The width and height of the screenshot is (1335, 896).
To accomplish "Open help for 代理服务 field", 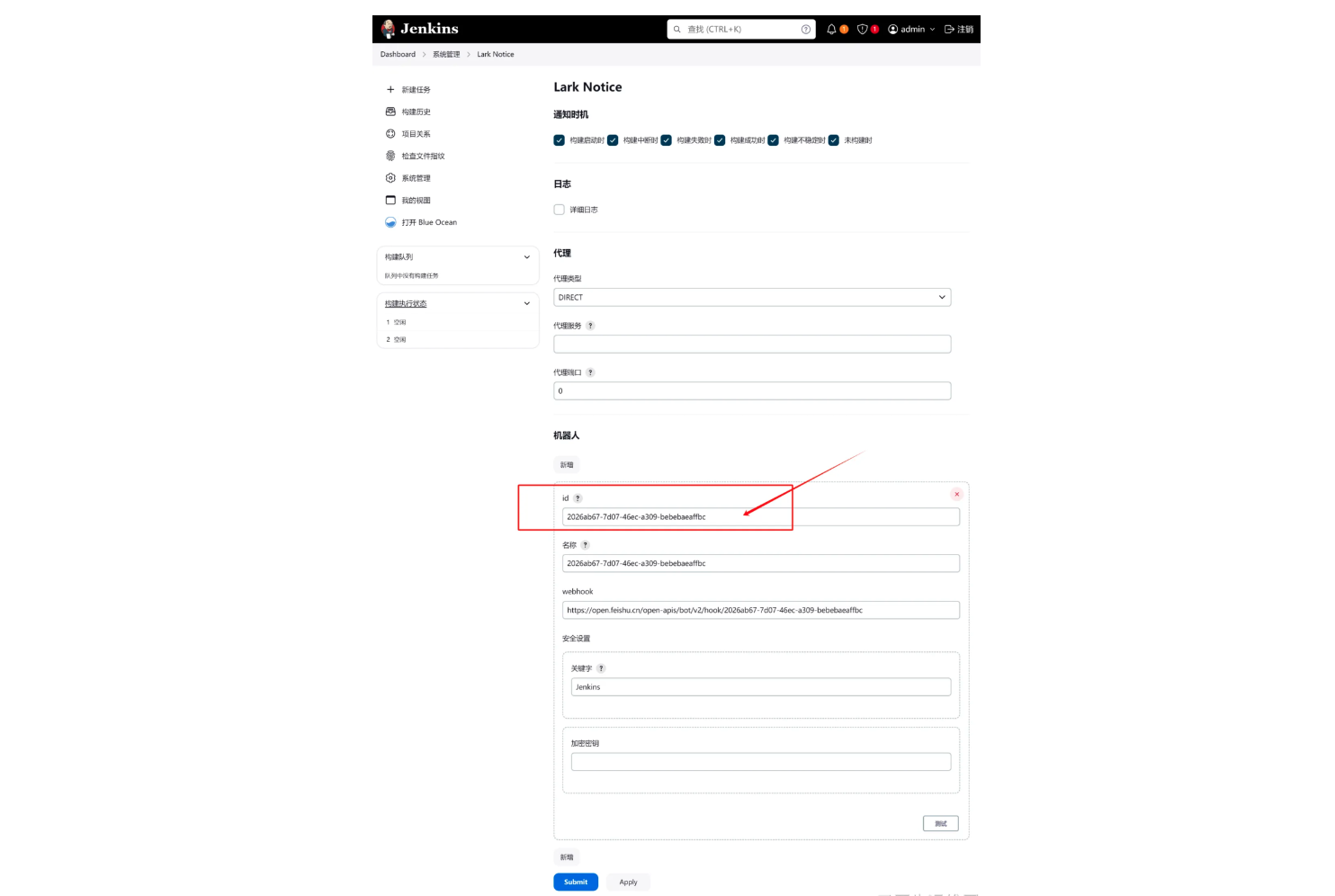I will 590,326.
